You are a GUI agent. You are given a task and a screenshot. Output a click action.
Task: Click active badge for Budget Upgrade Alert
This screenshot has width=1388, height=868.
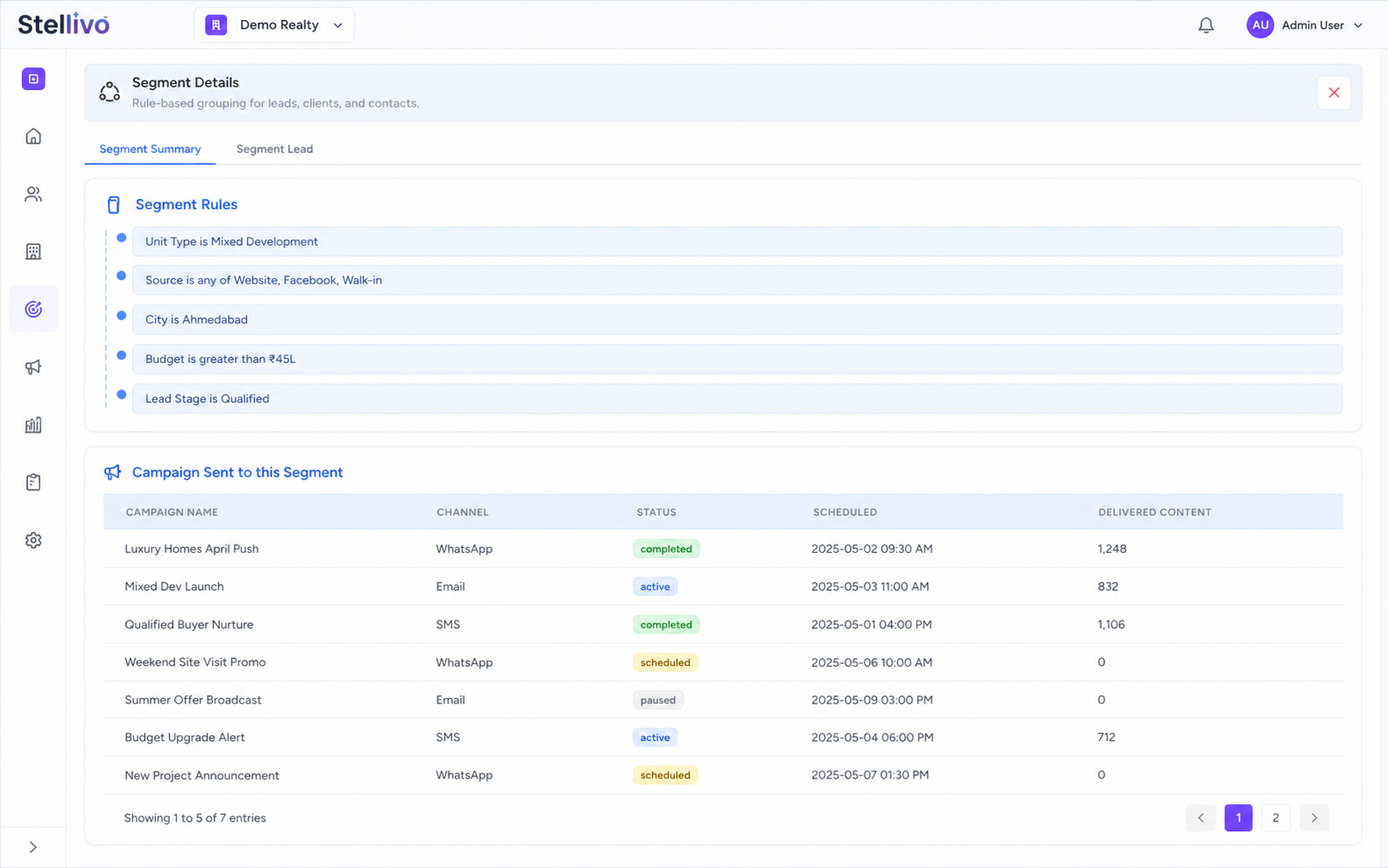(x=655, y=738)
